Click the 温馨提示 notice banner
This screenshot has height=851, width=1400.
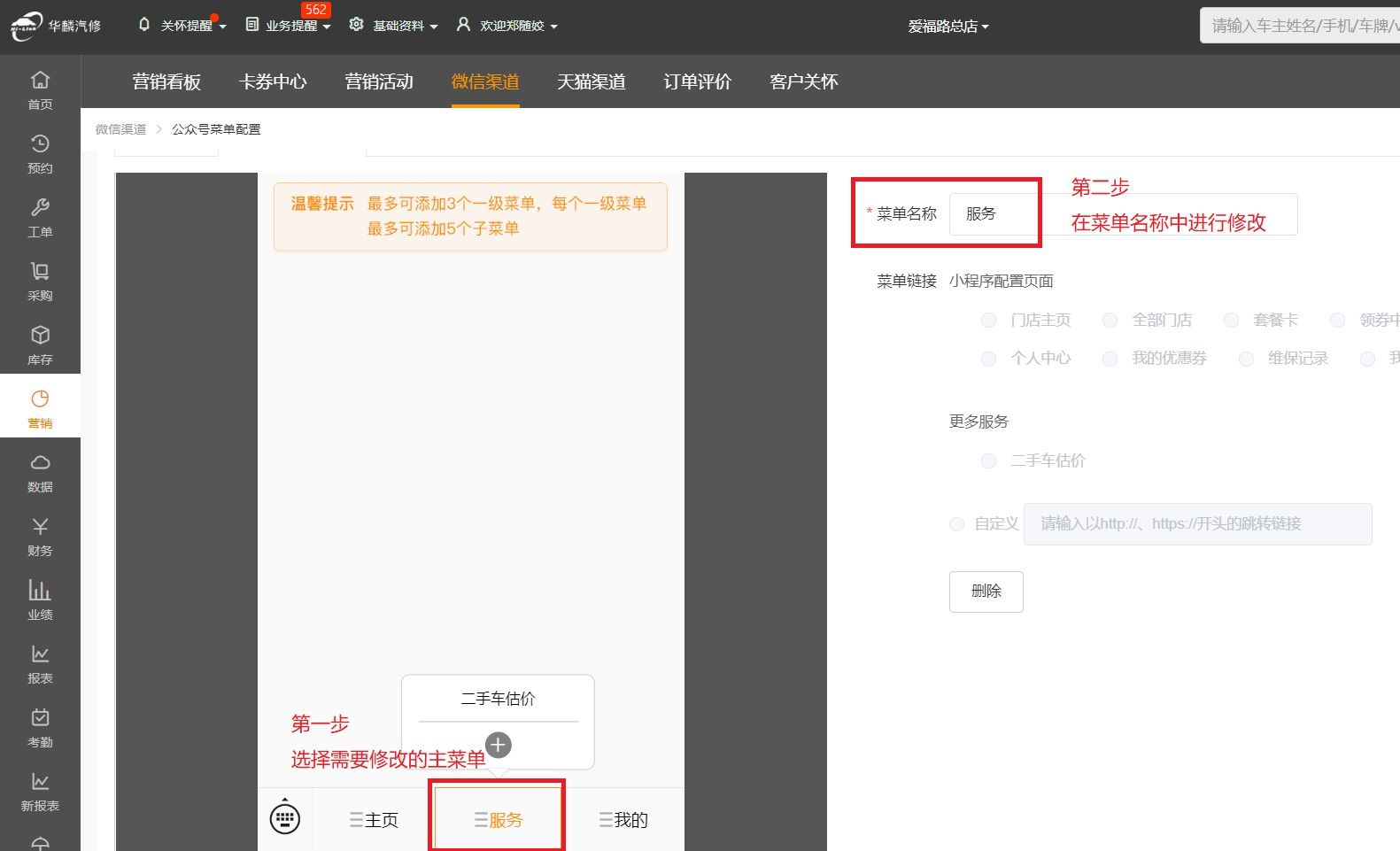tap(470, 217)
